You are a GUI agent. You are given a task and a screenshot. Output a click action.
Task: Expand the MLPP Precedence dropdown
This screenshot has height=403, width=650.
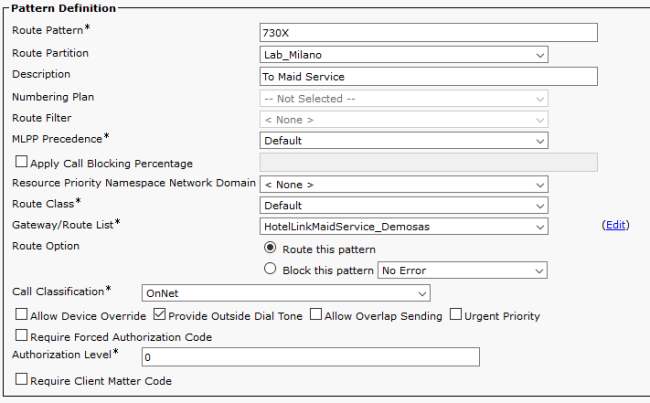(x=404, y=141)
